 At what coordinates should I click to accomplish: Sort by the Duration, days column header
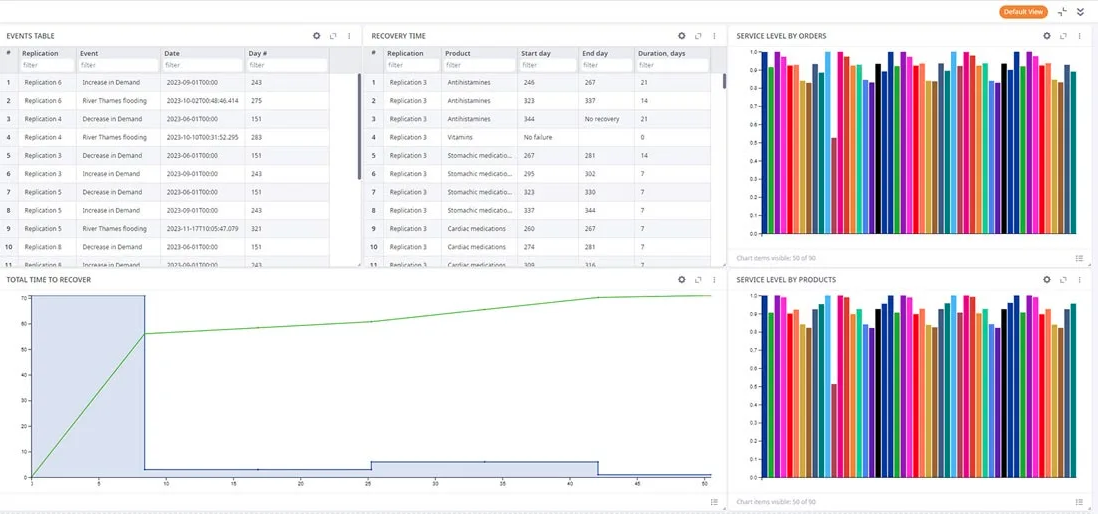[661, 53]
